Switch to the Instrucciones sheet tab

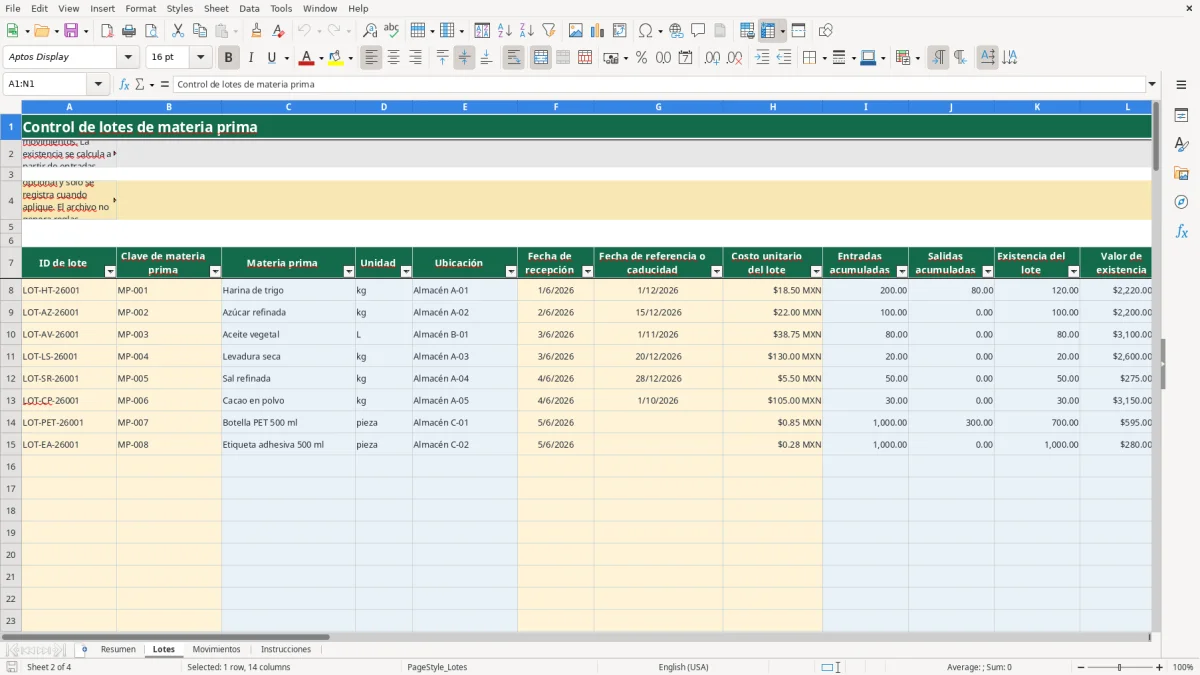(x=286, y=649)
